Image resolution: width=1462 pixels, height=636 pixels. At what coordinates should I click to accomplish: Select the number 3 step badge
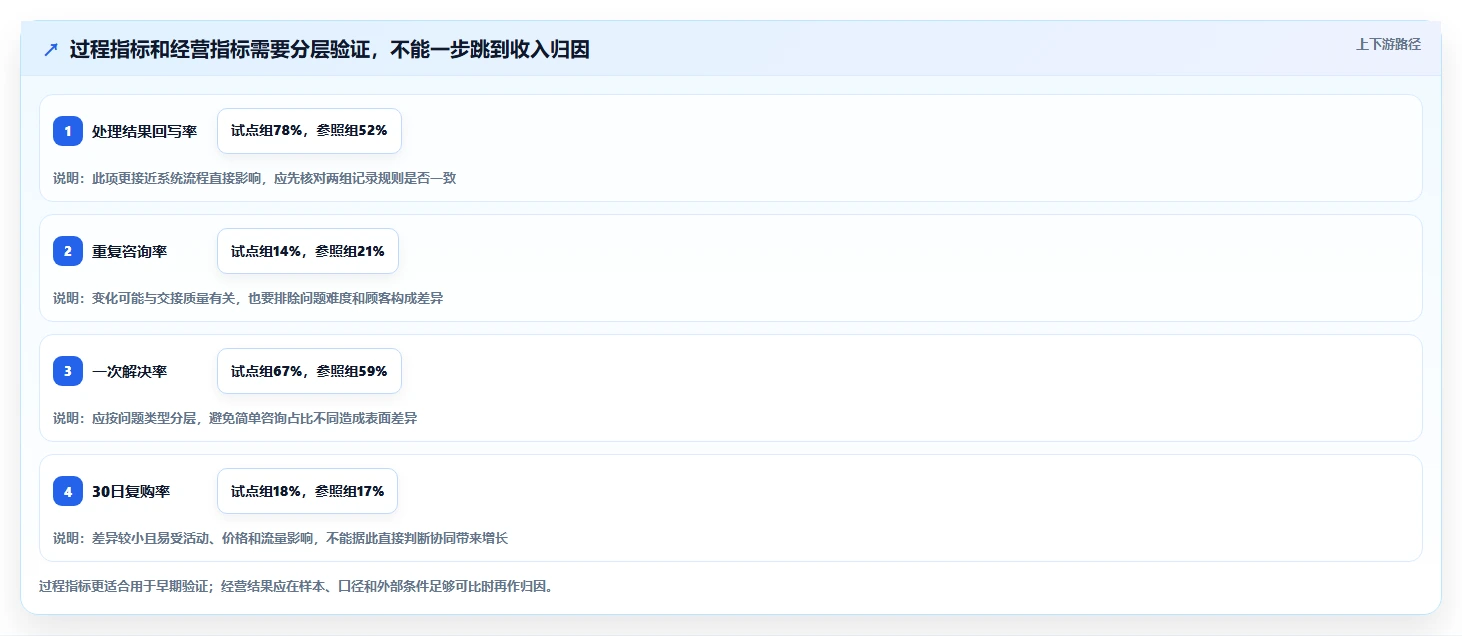68,371
